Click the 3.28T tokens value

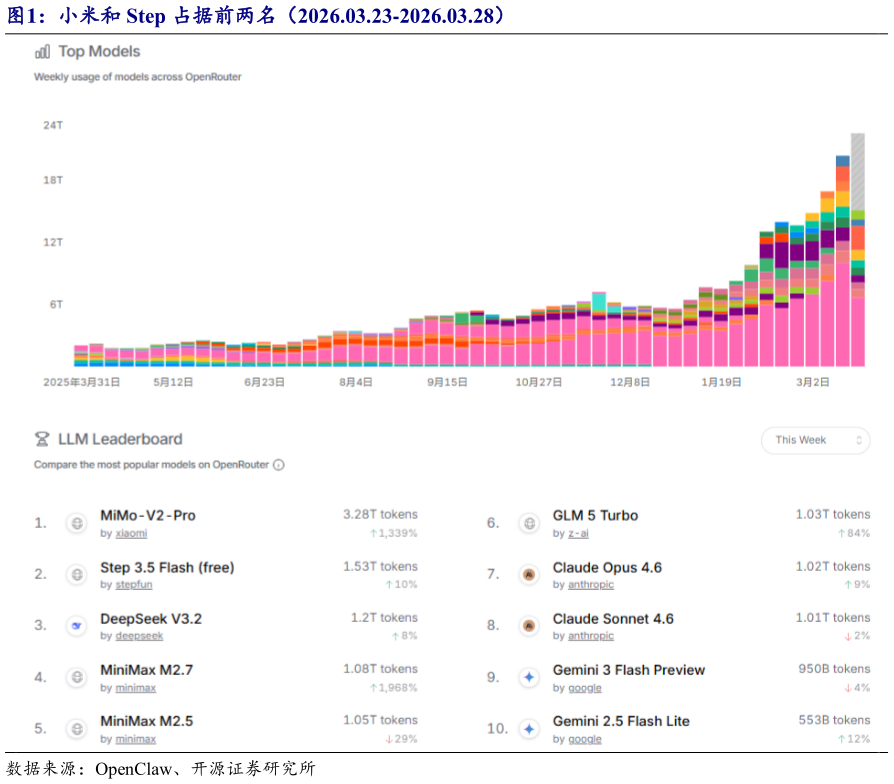[x=380, y=514]
